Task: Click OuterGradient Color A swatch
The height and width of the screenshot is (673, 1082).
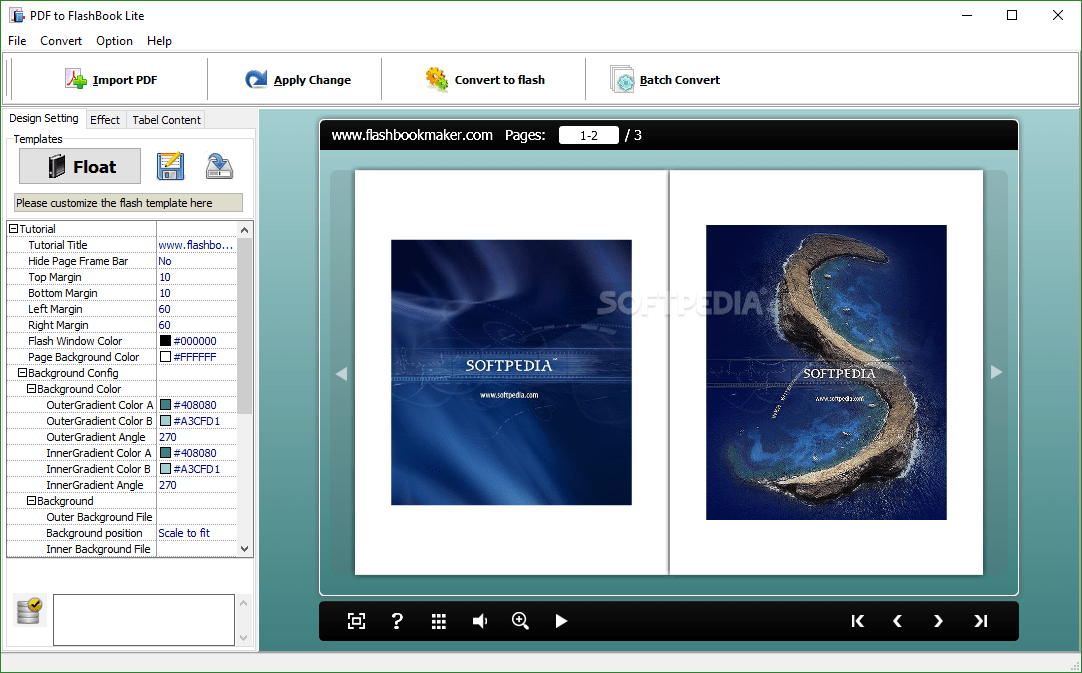Action: pyautogui.click(x=166, y=404)
